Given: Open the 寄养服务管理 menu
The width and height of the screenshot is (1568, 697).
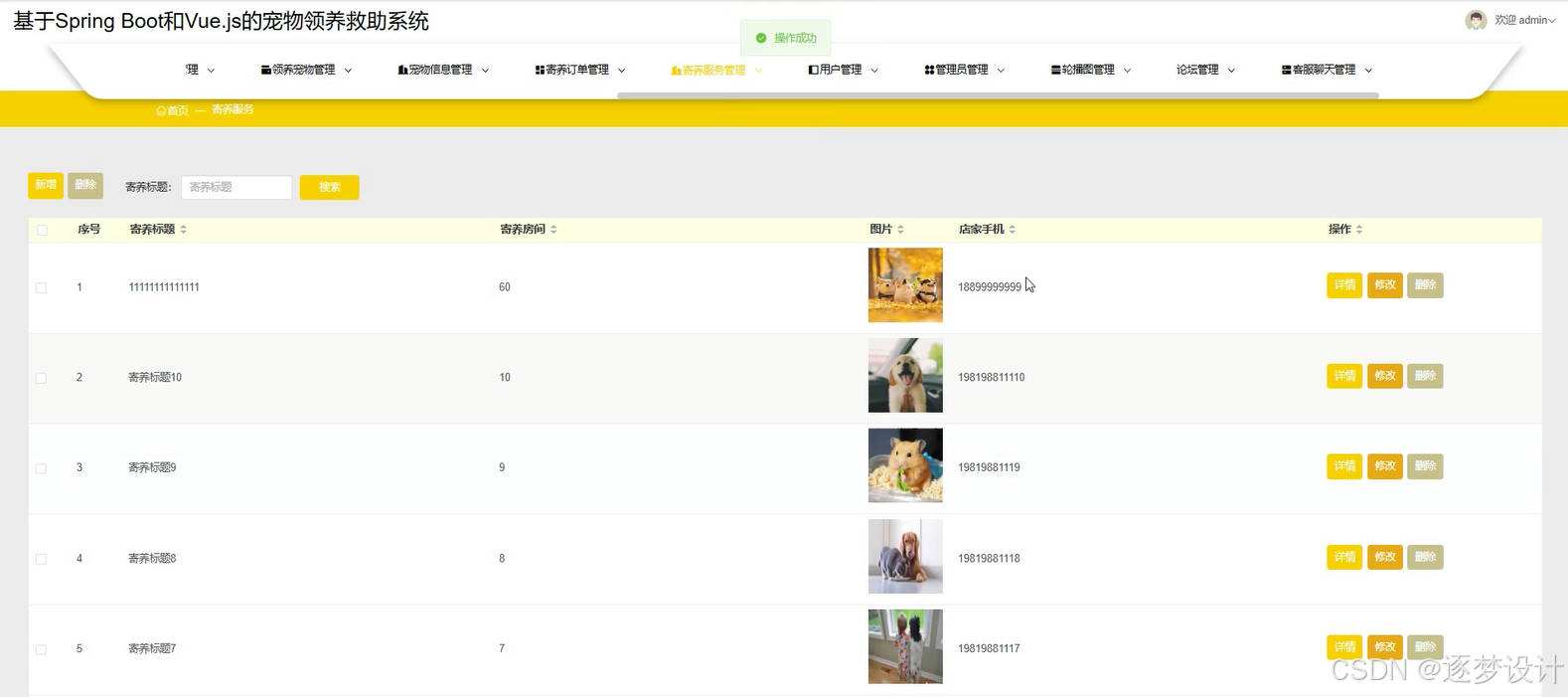Looking at the screenshot, I should click(x=716, y=70).
